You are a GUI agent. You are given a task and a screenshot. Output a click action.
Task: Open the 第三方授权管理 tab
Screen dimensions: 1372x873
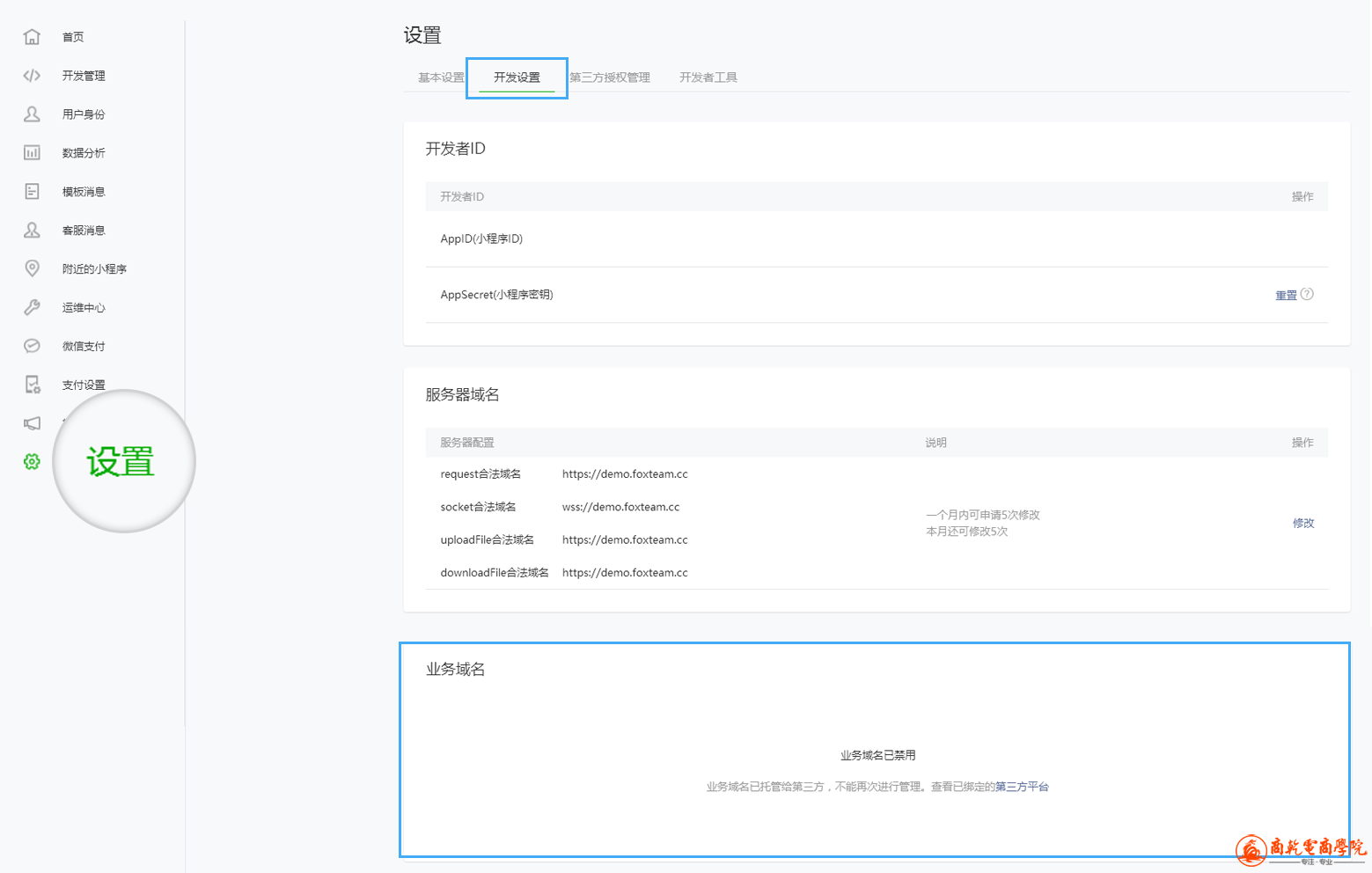(x=610, y=77)
